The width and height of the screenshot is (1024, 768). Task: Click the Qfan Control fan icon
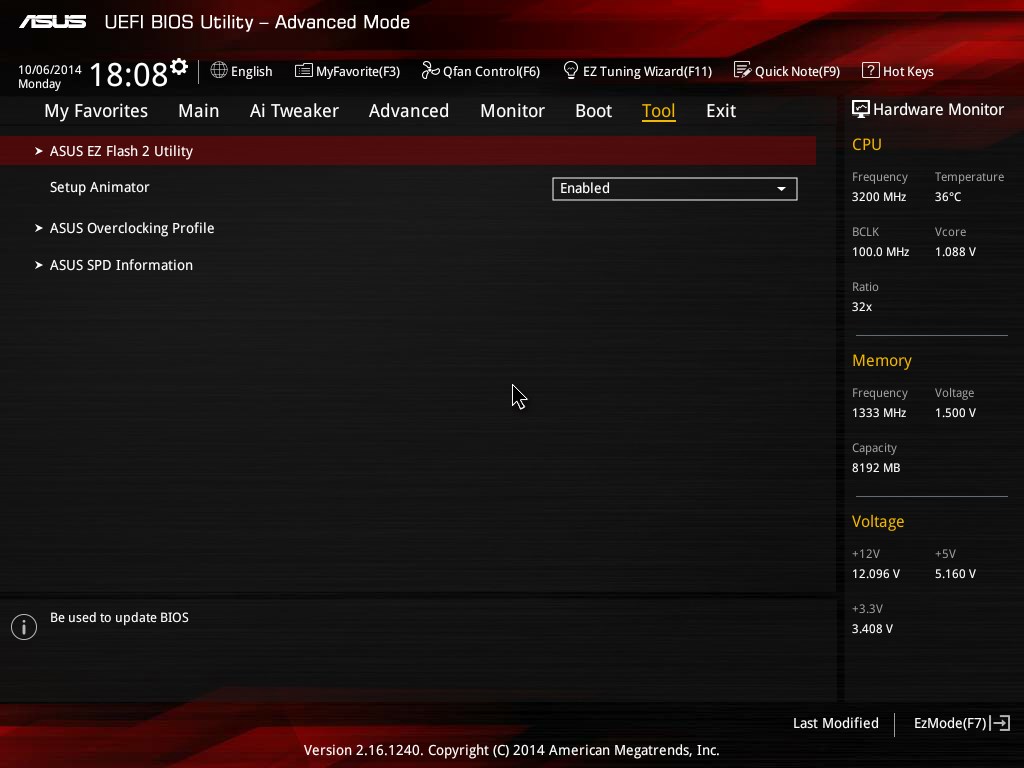coord(430,70)
